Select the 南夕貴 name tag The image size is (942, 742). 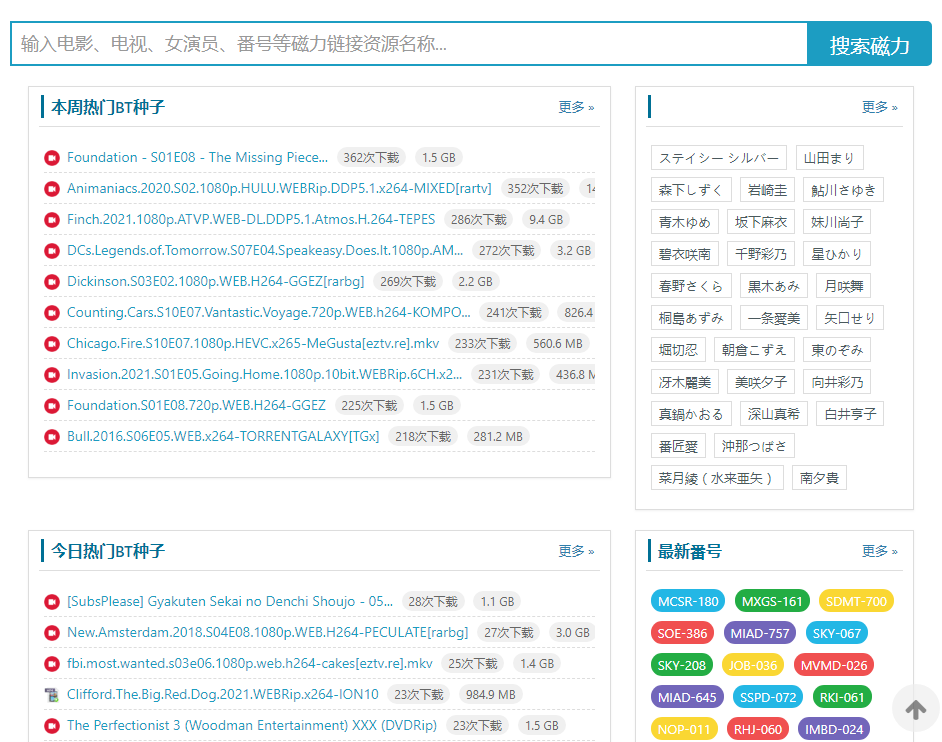click(819, 478)
